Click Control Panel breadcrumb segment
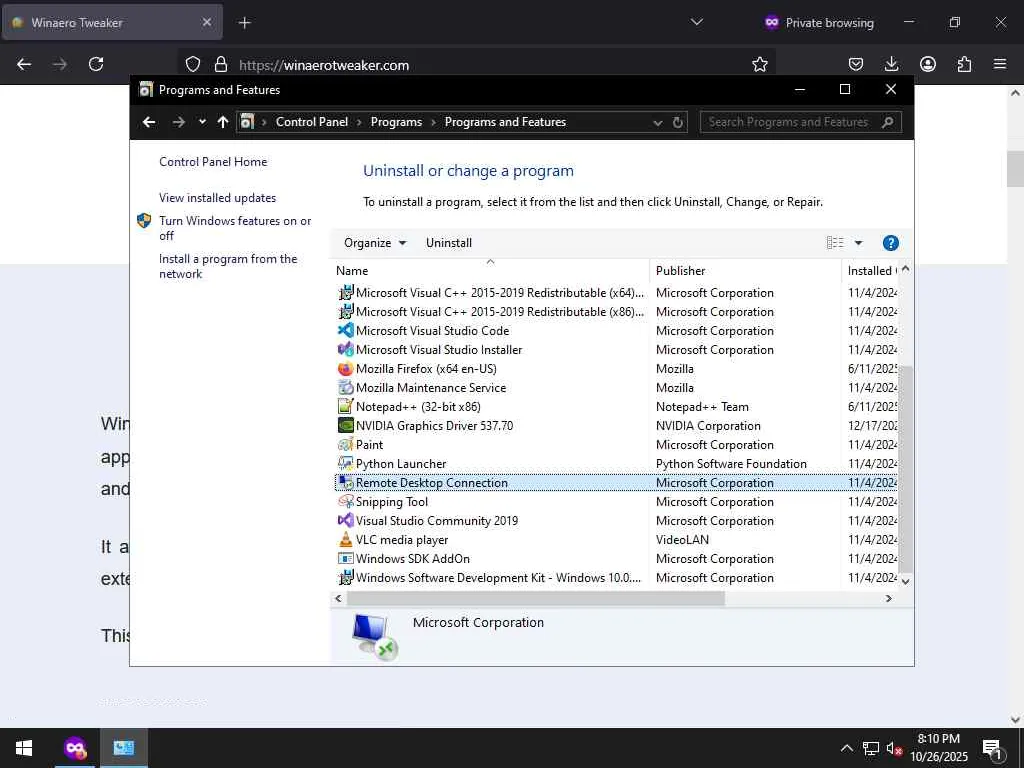Screen dimensions: 1024x768 click(312, 122)
